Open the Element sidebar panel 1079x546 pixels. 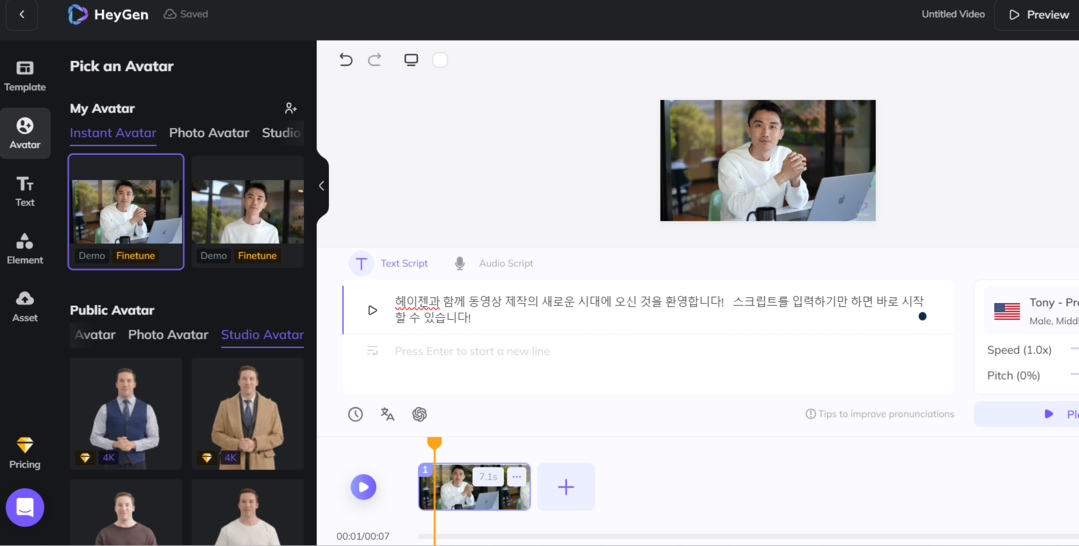pos(25,249)
